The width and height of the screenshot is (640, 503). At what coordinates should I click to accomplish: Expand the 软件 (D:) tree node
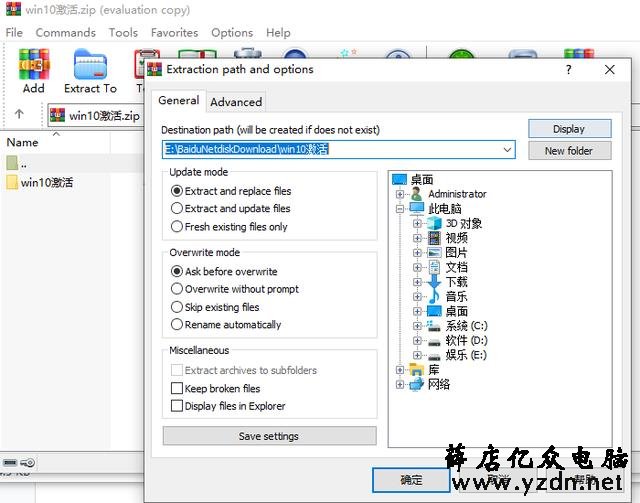tap(417, 341)
